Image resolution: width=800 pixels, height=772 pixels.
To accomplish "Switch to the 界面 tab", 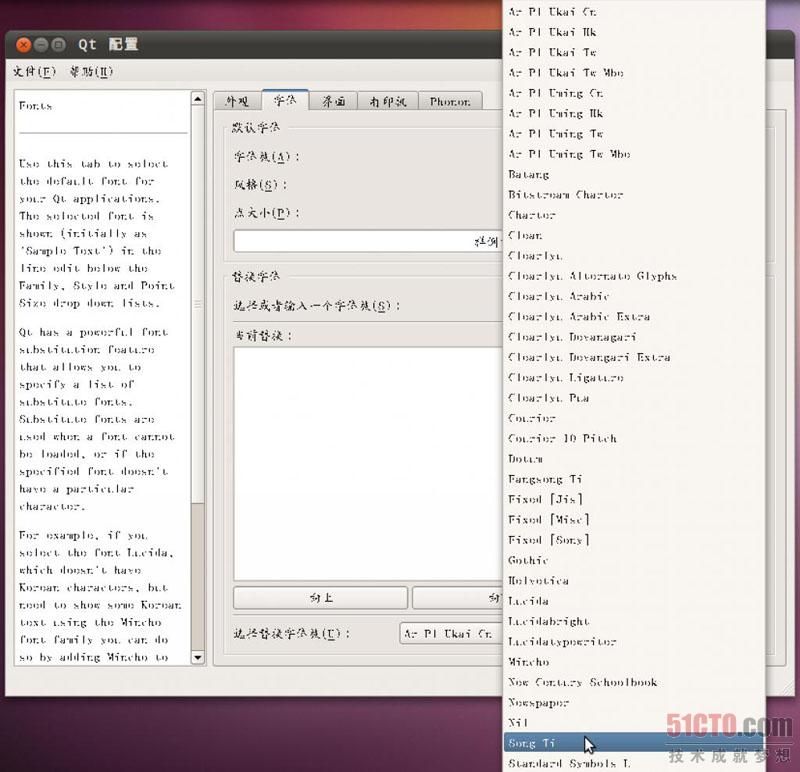I will pos(333,101).
